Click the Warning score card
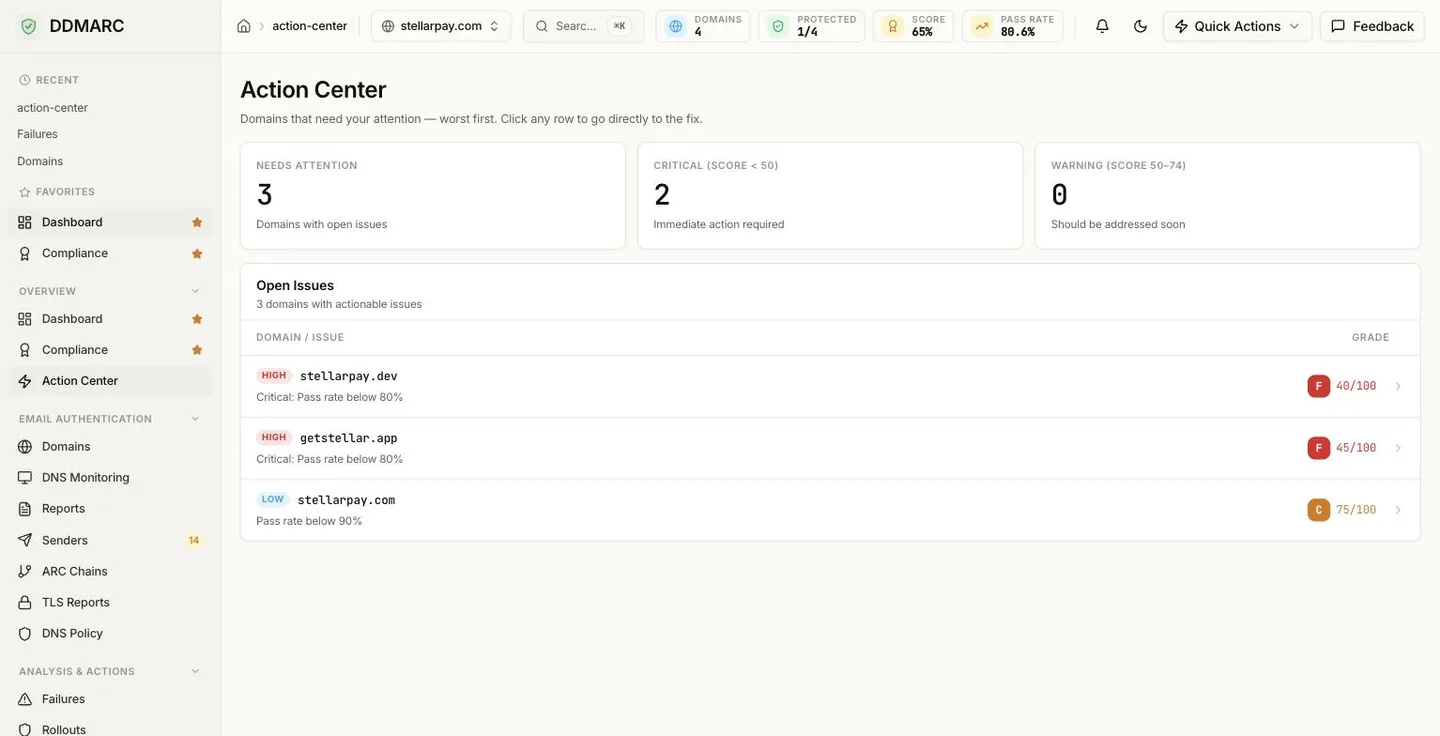This screenshot has width=1440, height=736. 1227,196
